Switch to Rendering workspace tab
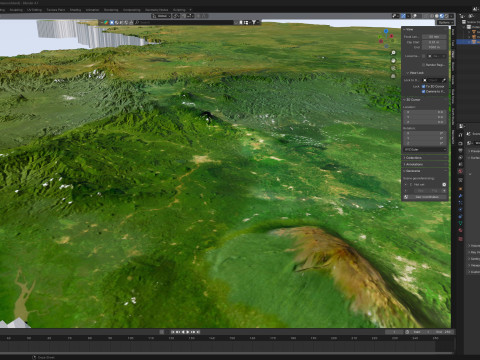480x360 pixels. (111, 10)
